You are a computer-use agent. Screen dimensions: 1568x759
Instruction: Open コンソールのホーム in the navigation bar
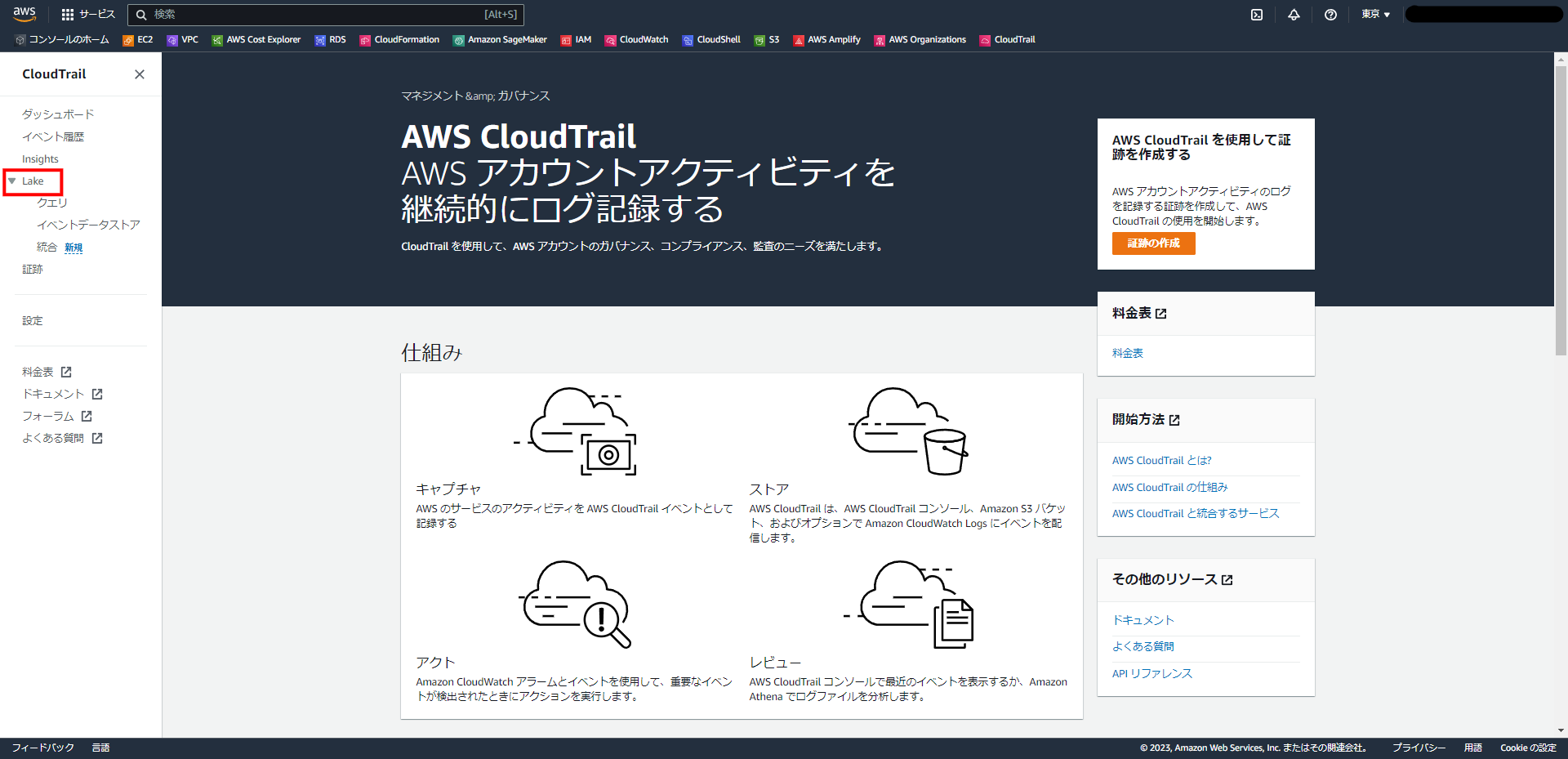click(x=67, y=39)
